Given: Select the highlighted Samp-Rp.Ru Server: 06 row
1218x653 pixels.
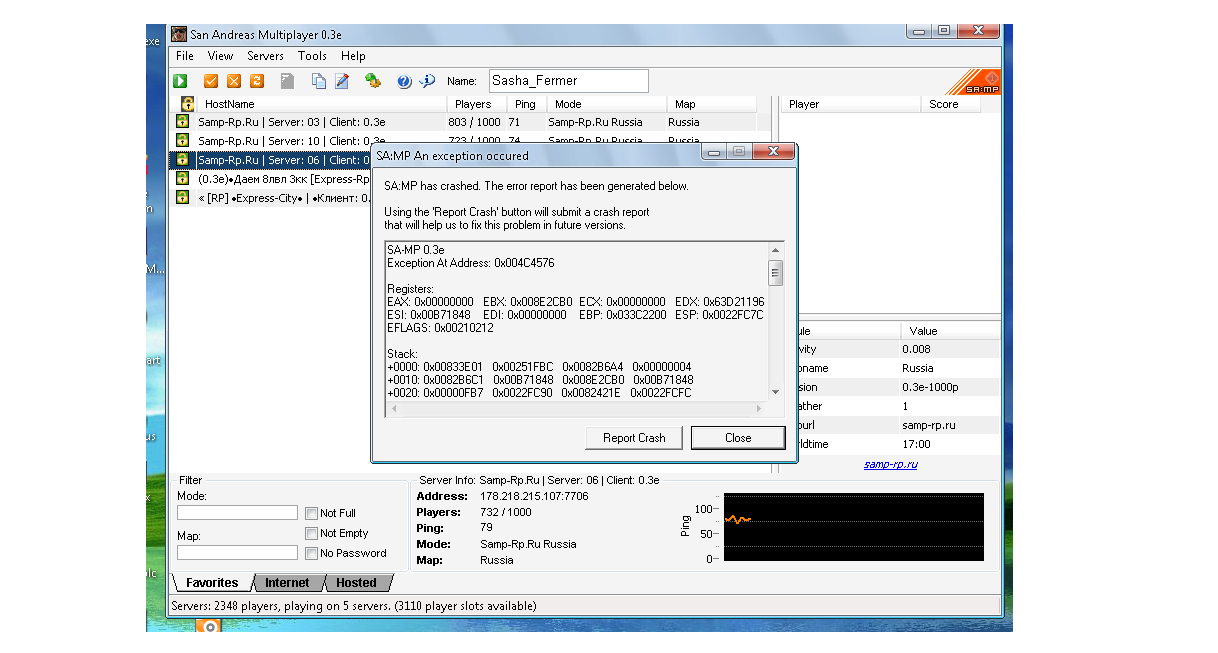Looking at the screenshot, I should coord(270,160).
